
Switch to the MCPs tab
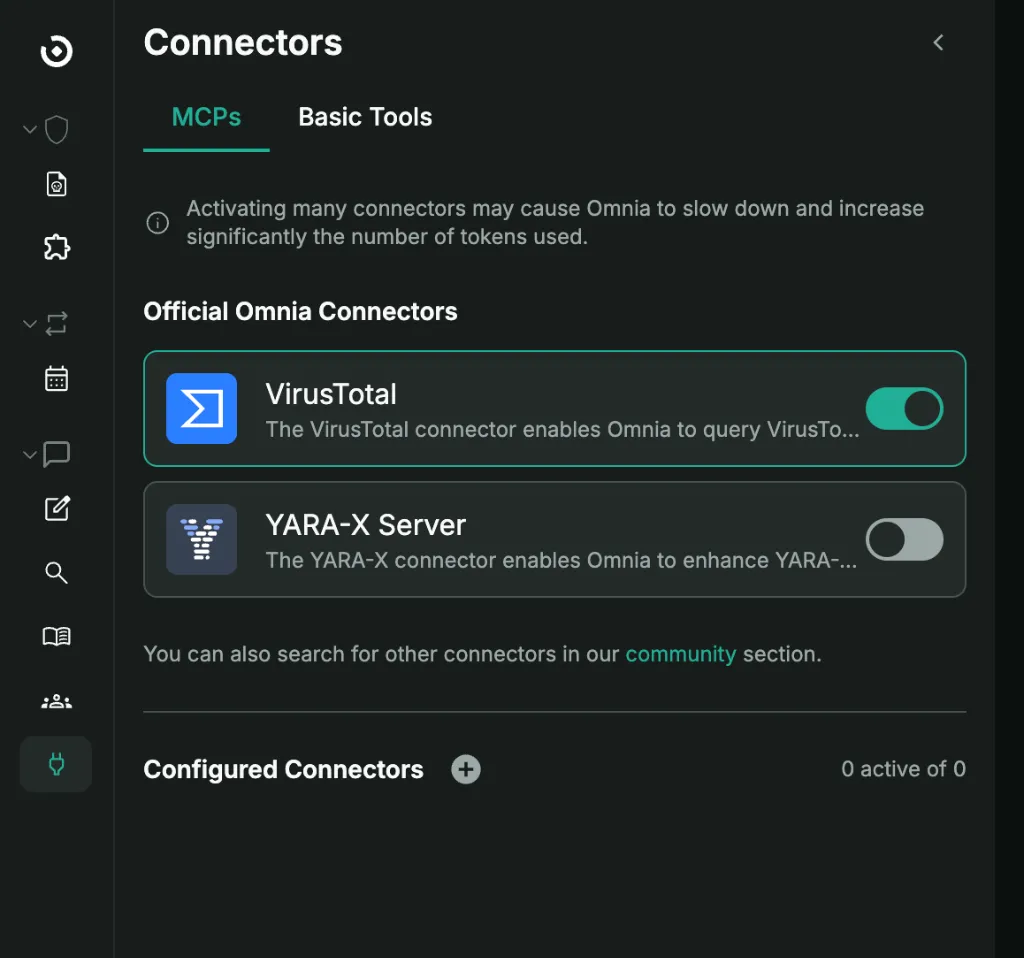click(206, 118)
